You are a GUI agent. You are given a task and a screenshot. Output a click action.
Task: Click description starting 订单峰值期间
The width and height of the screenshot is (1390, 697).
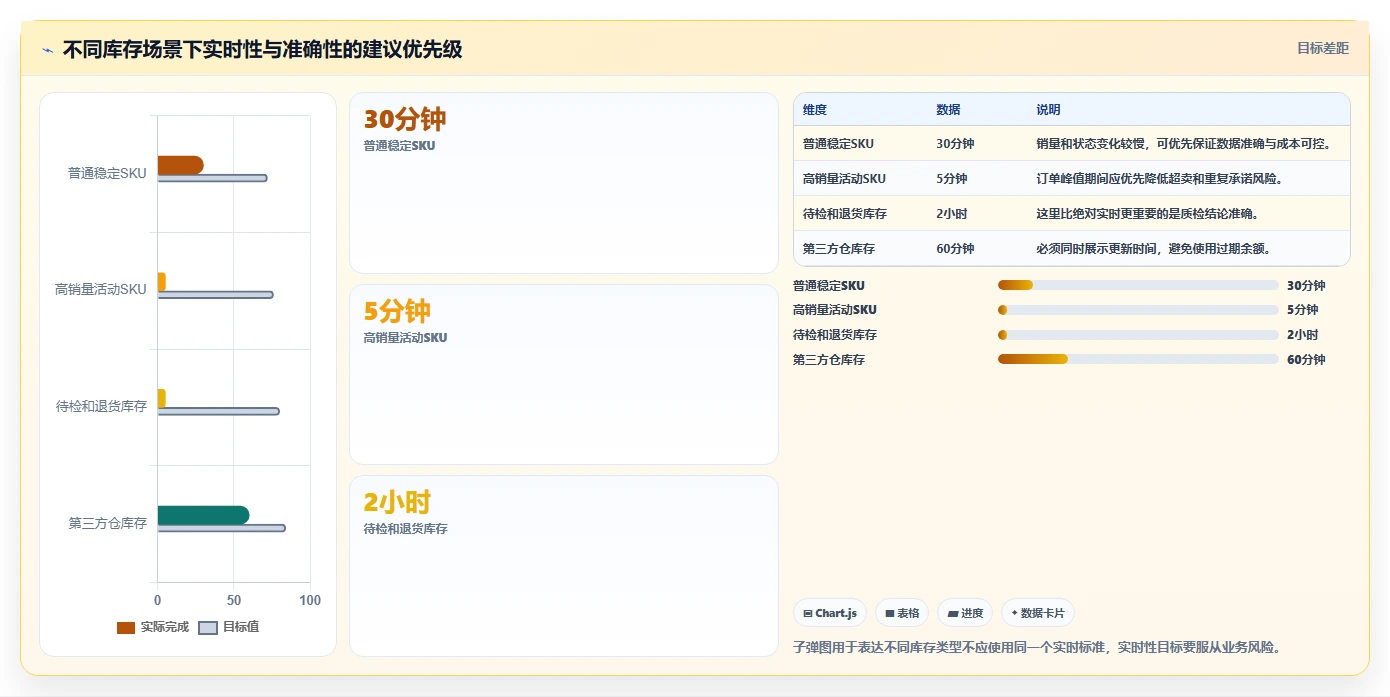click(x=1159, y=179)
